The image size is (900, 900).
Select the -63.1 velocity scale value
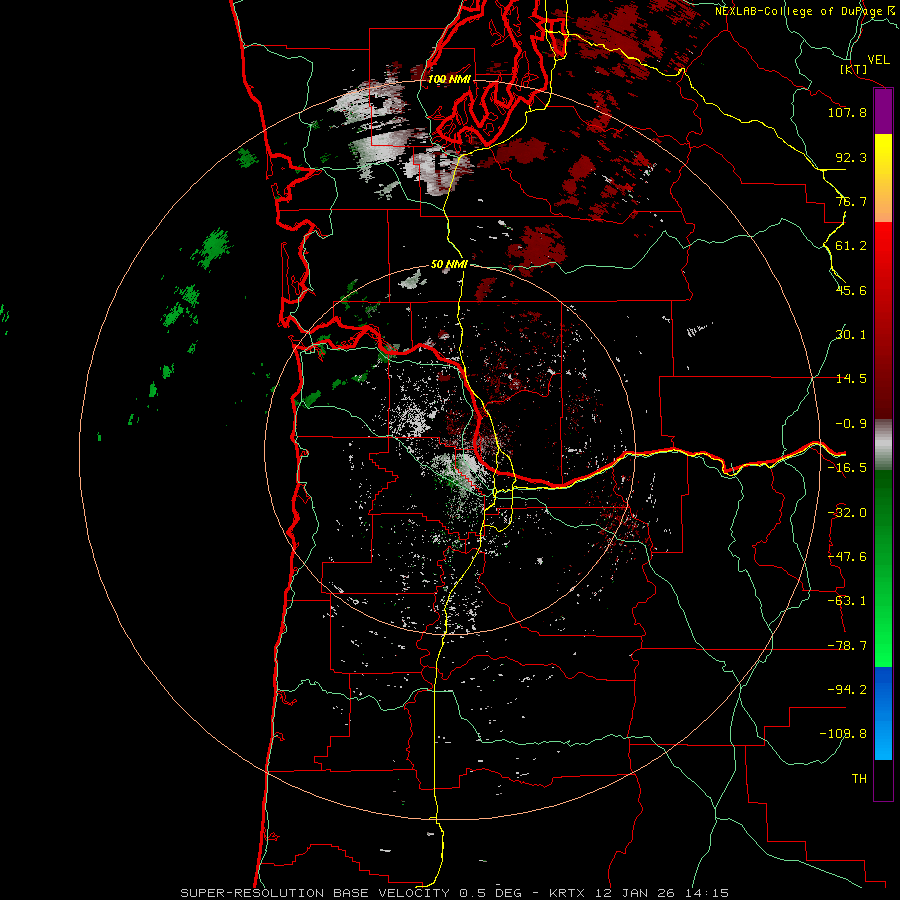(x=847, y=601)
